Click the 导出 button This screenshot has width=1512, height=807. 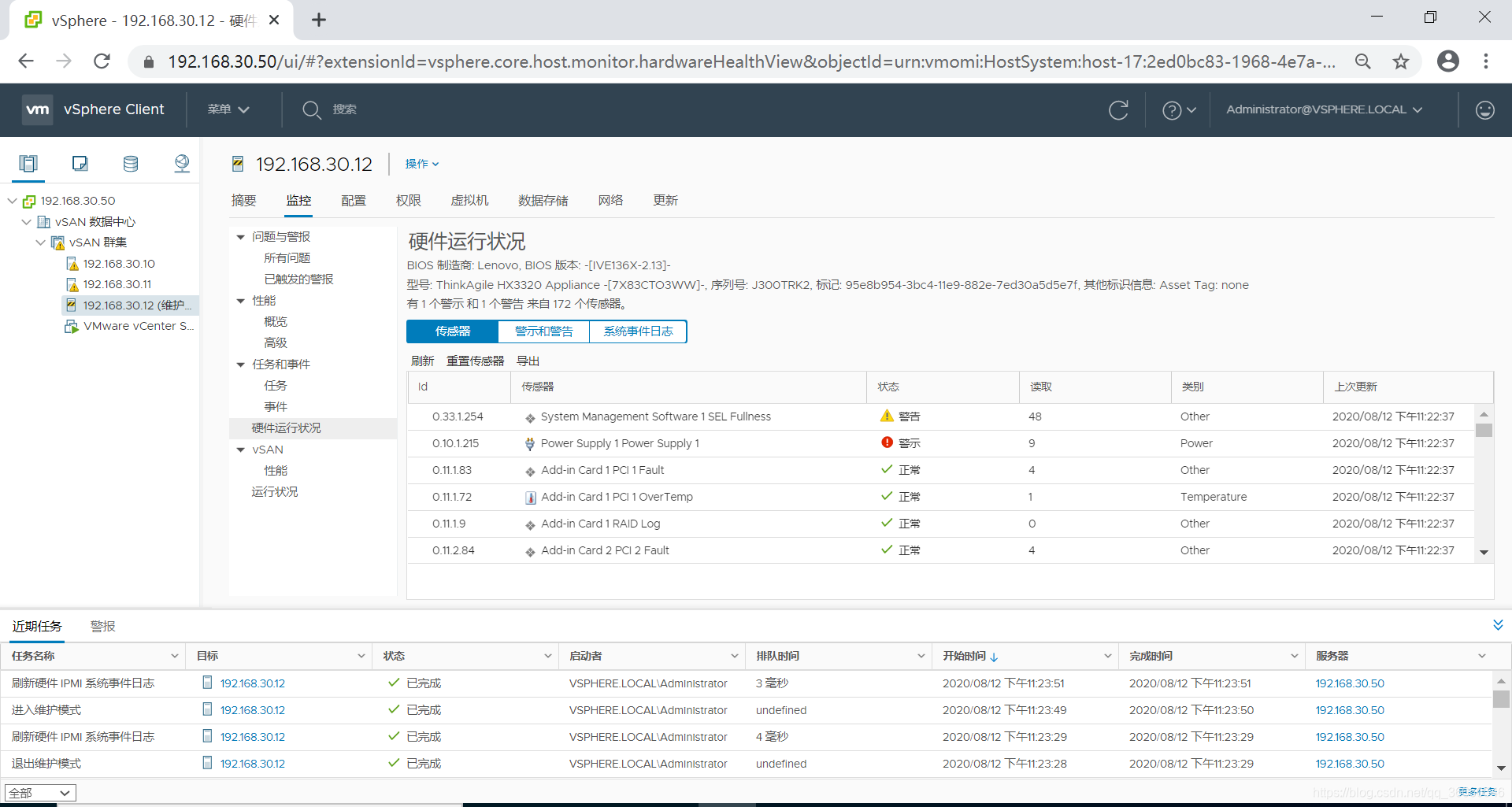[x=528, y=361]
